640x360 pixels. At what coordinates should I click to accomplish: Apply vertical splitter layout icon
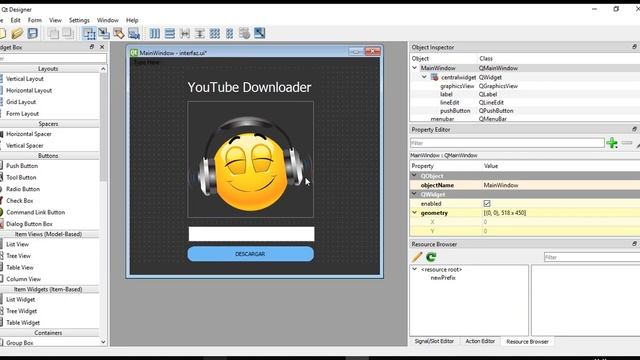coord(200,33)
